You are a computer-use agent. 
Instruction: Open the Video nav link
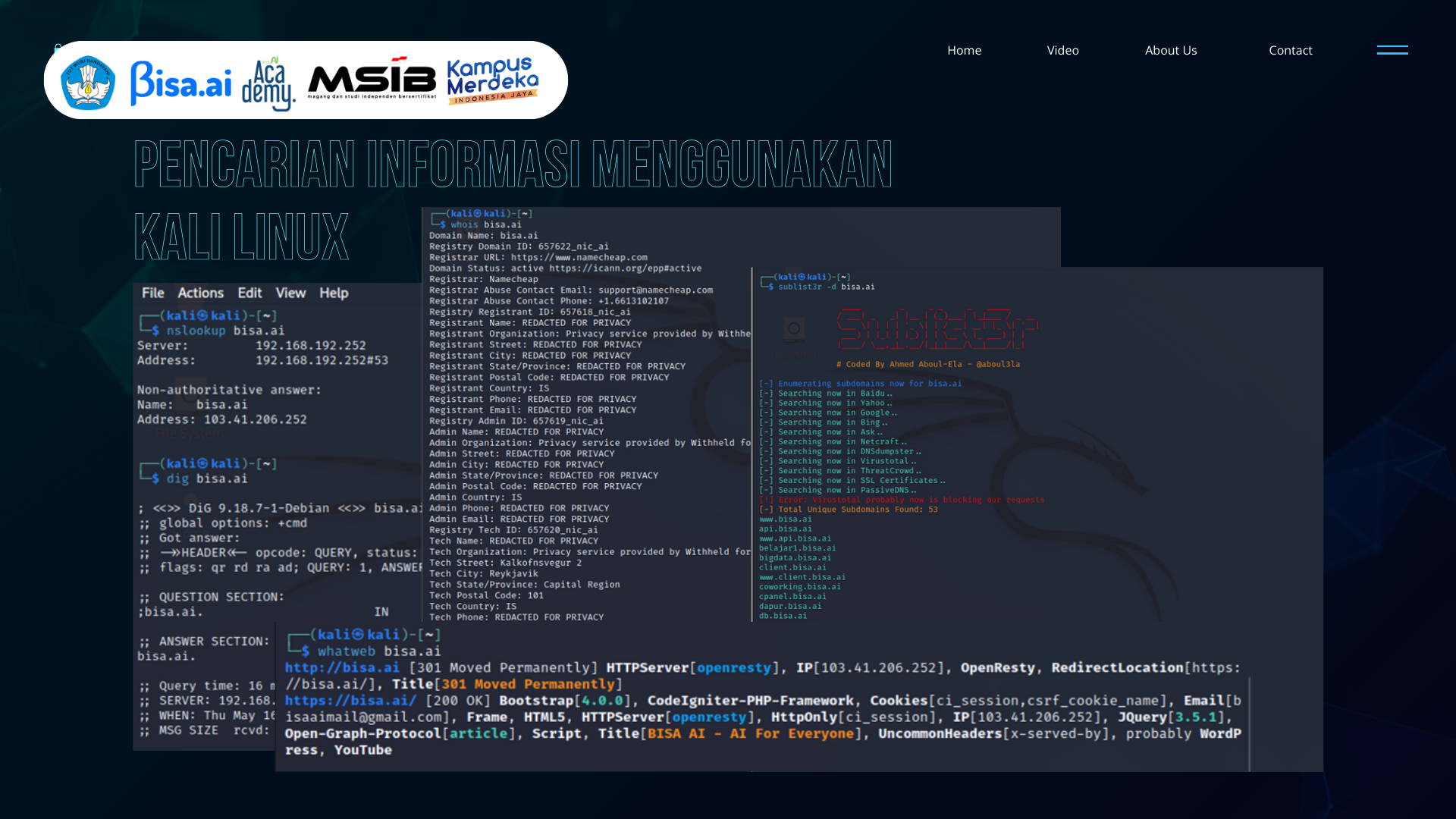click(x=1062, y=50)
